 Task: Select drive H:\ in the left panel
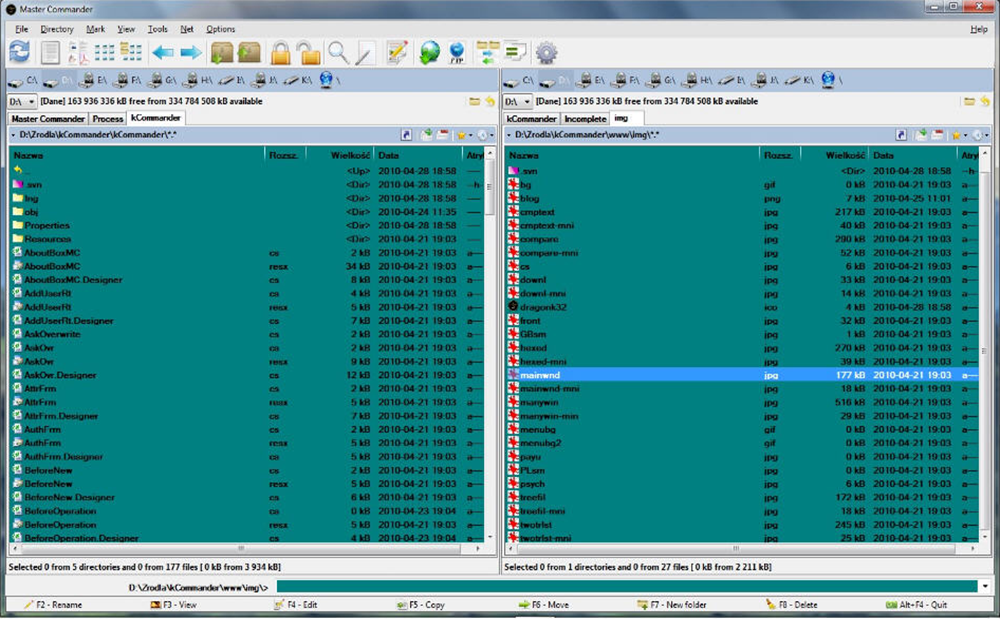pos(198,80)
